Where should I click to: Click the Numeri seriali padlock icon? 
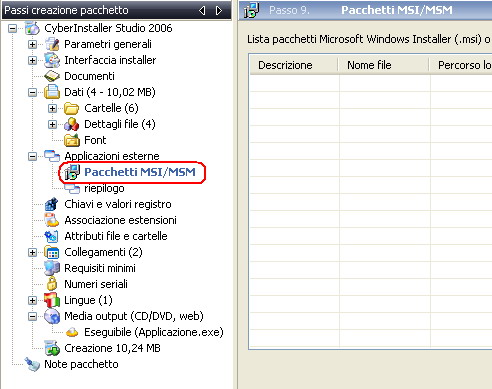point(52,284)
